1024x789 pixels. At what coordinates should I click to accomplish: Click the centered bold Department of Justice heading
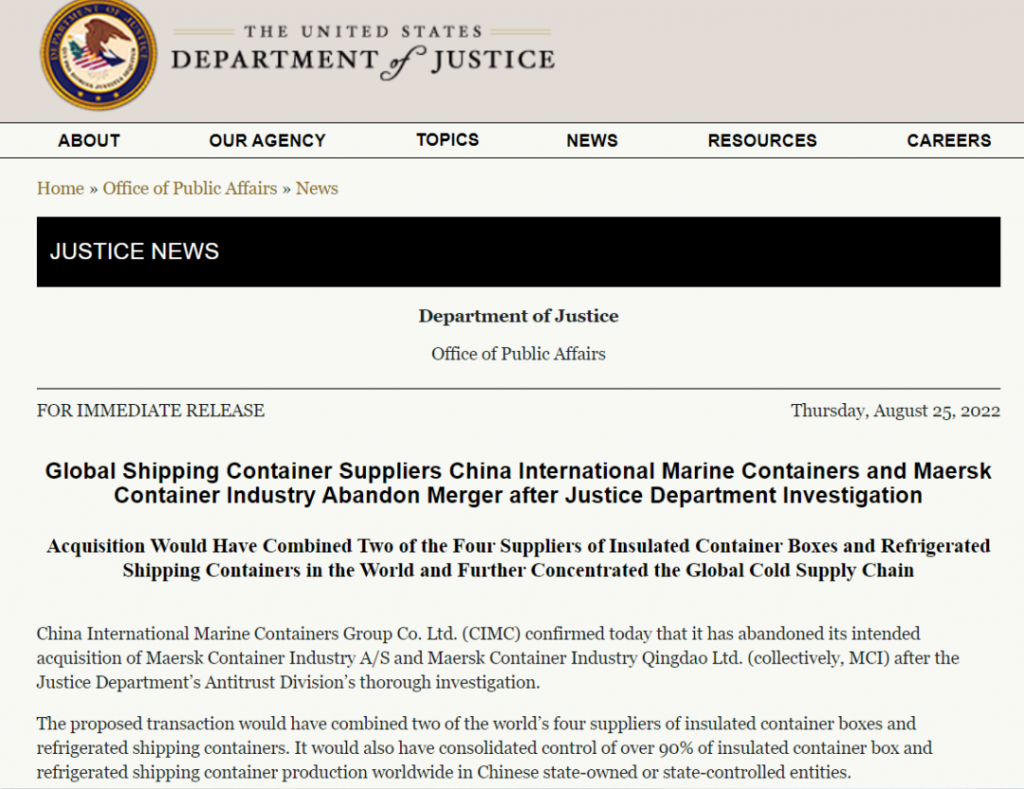[518, 316]
